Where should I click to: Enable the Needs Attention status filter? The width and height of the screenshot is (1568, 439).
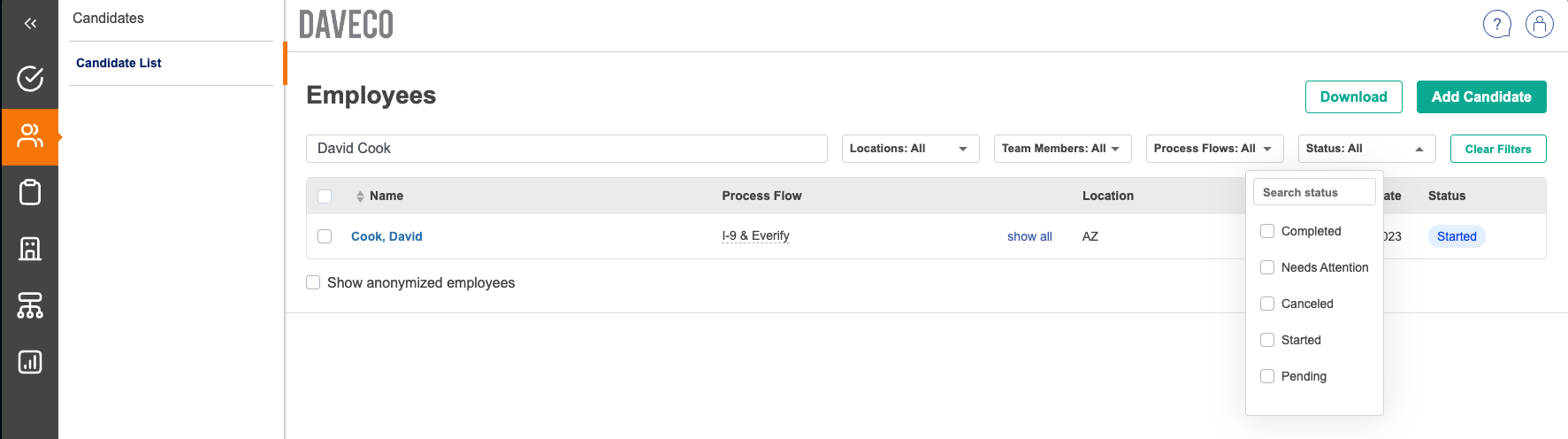point(1267,267)
